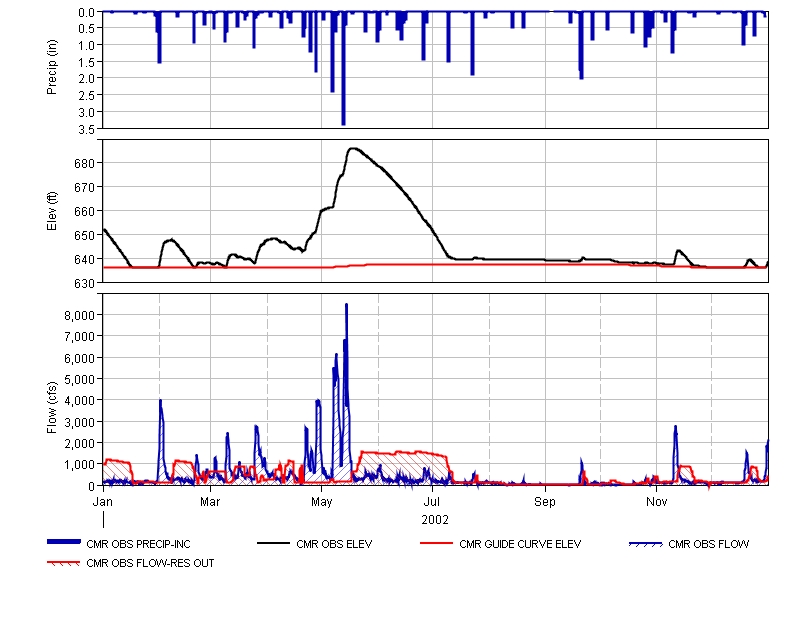The width and height of the screenshot is (800, 627).
Task: Click the tallest precipitation bar near May
Action: (343, 70)
